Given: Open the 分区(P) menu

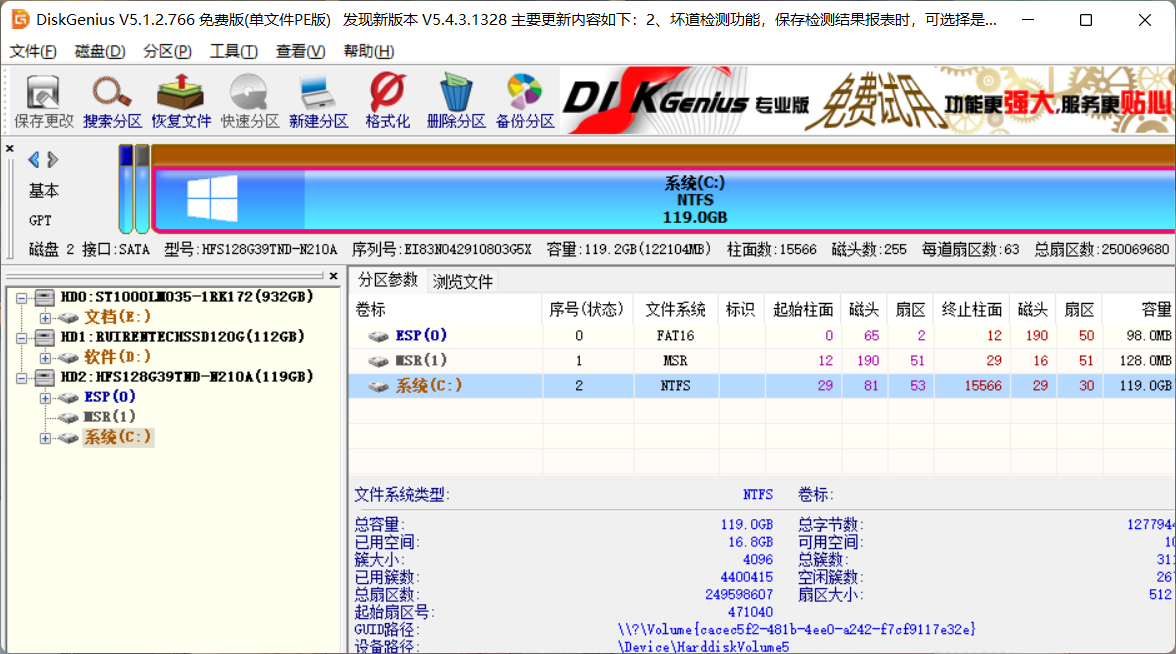Looking at the screenshot, I should pos(167,51).
